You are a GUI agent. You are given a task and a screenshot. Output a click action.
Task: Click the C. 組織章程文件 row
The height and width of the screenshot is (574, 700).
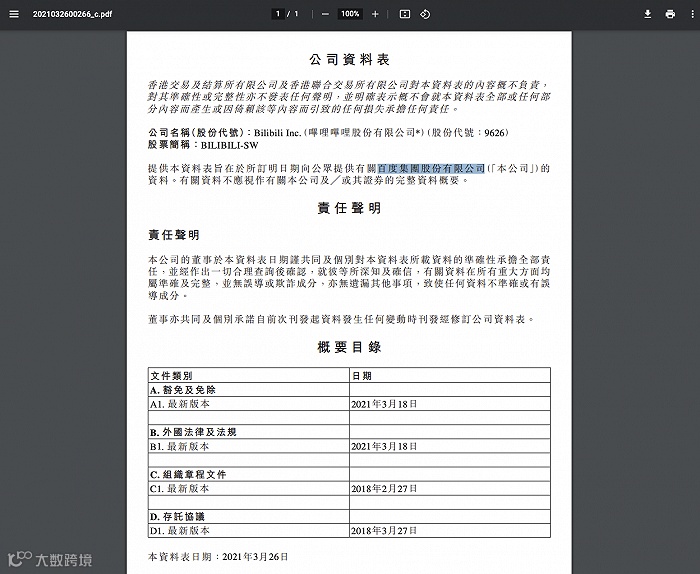tap(249, 474)
